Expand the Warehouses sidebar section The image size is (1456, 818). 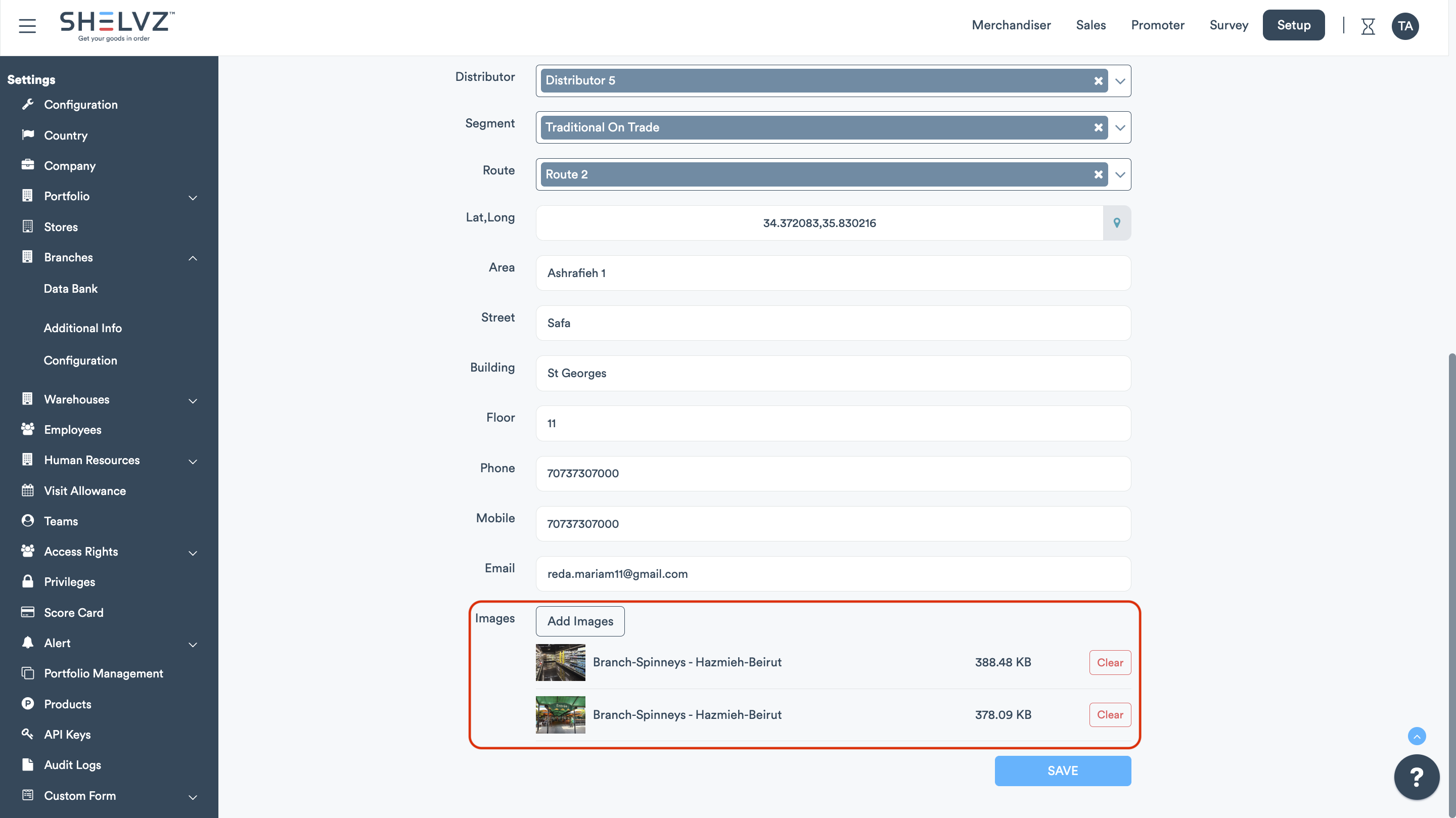[x=193, y=400]
